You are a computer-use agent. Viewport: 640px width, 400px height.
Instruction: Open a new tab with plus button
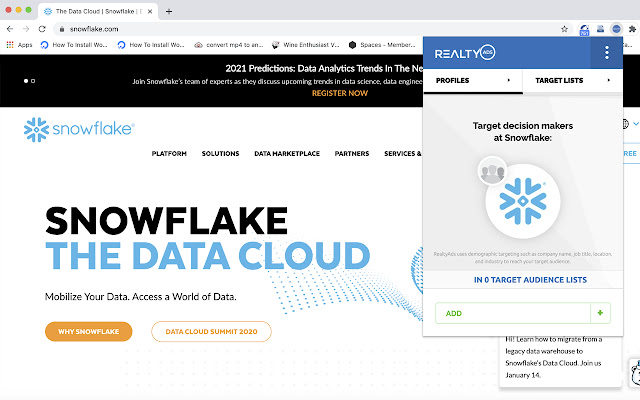pyautogui.click(x=169, y=11)
